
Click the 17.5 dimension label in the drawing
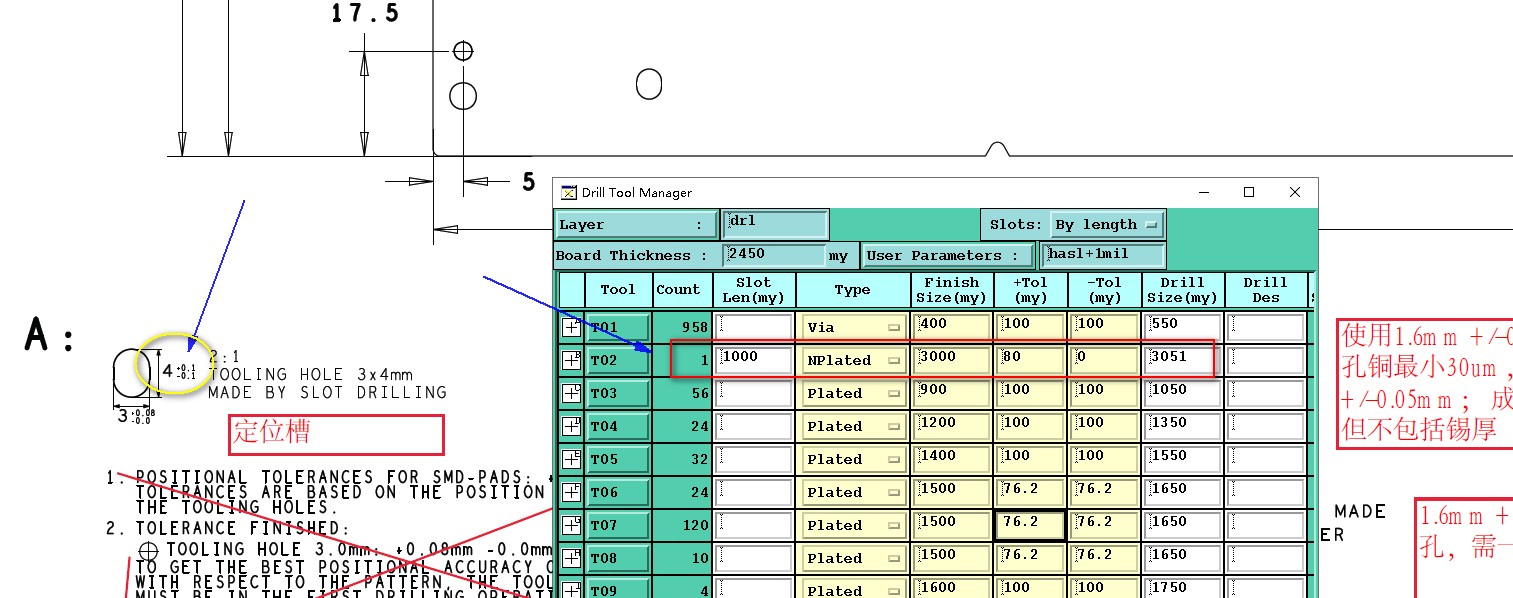pyautogui.click(x=365, y=13)
